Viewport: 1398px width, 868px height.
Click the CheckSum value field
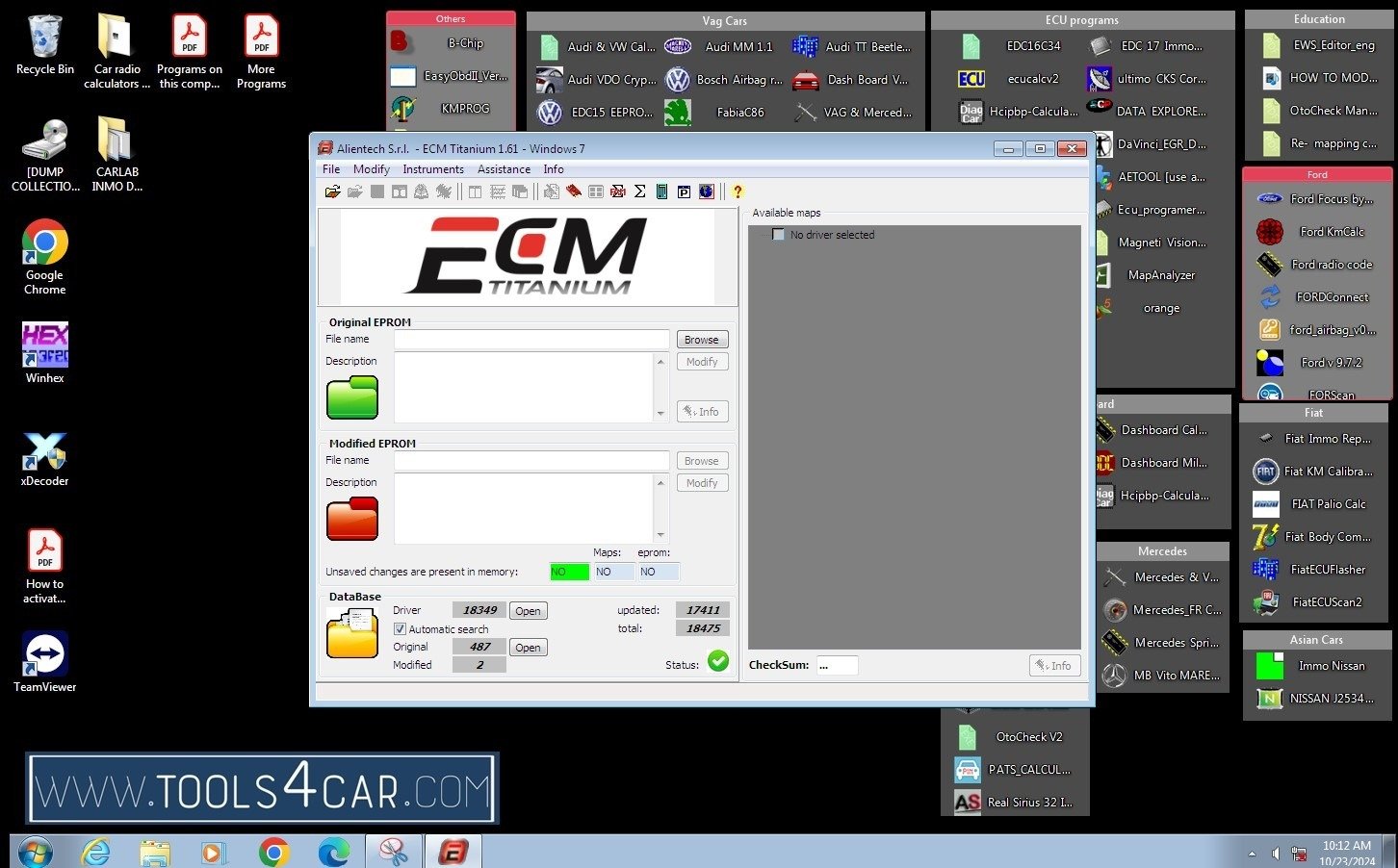(837, 665)
